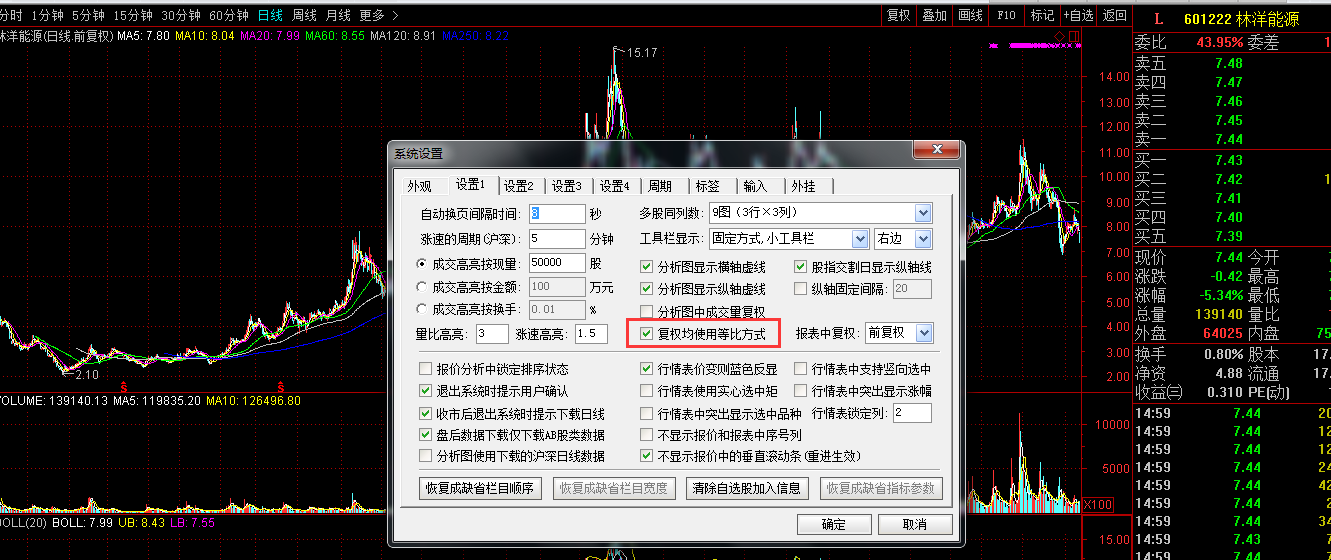Image resolution: width=1331 pixels, height=560 pixels.
Task: Toggle 分析图显示纵轴虚线 checkbox
Action: (x=647, y=289)
